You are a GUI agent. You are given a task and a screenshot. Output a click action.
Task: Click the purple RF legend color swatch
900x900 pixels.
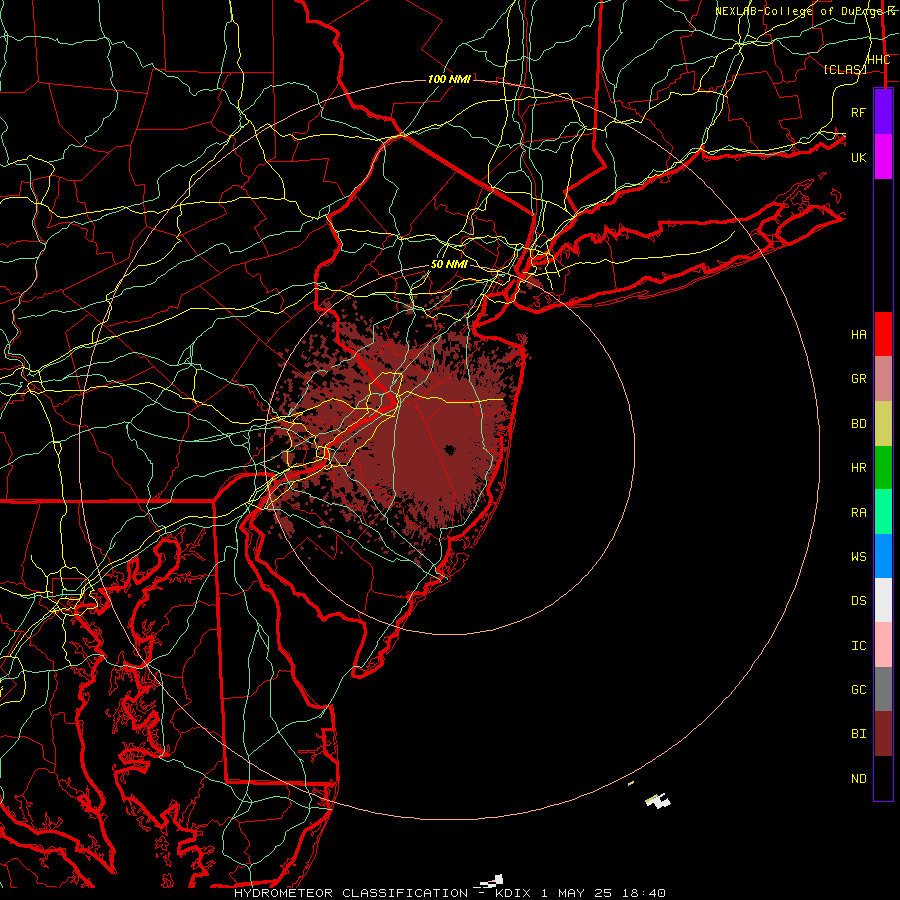click(883, 112)
